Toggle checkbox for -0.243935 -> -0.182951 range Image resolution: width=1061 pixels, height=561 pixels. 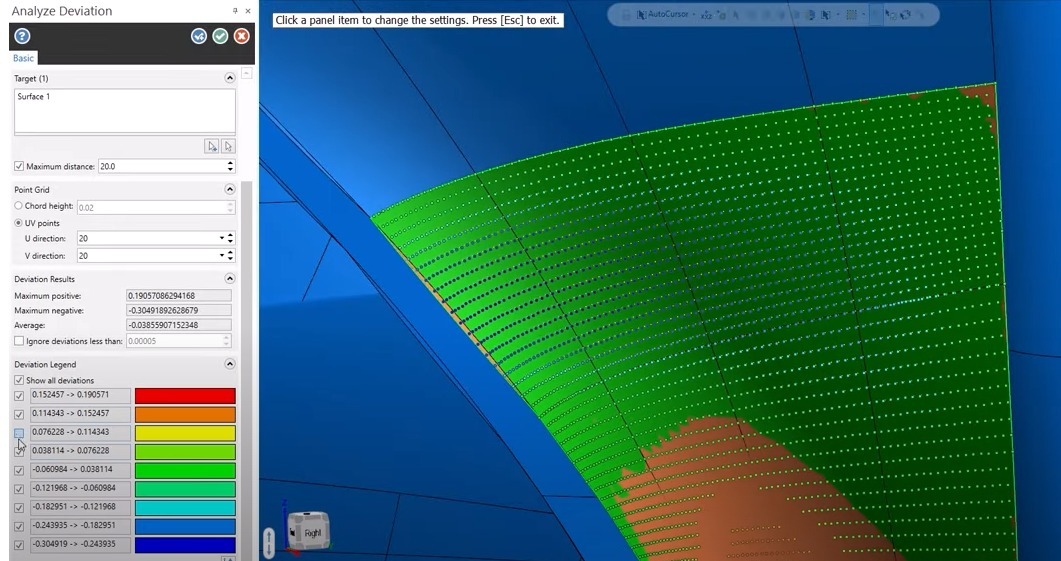click(19, 526)
